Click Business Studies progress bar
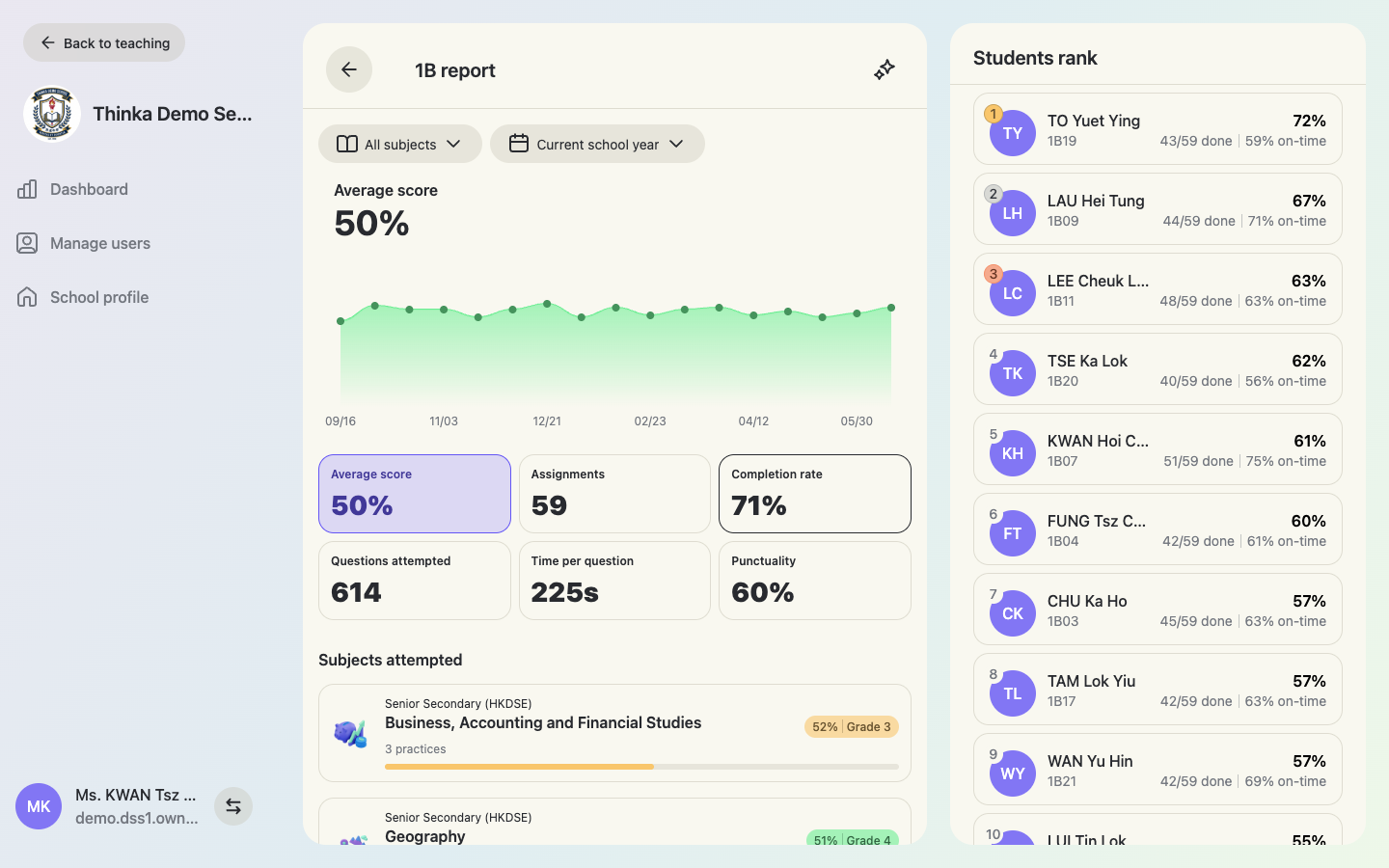Image resolution: width=1389 pixels, height=868 pixels. 641,767
